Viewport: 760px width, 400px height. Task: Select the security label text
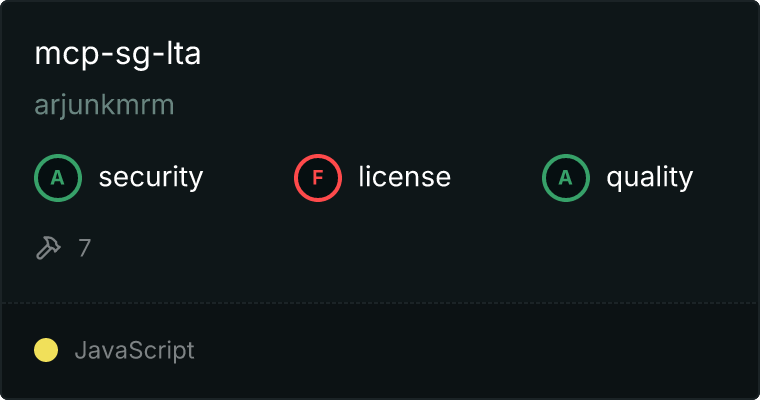151,177
